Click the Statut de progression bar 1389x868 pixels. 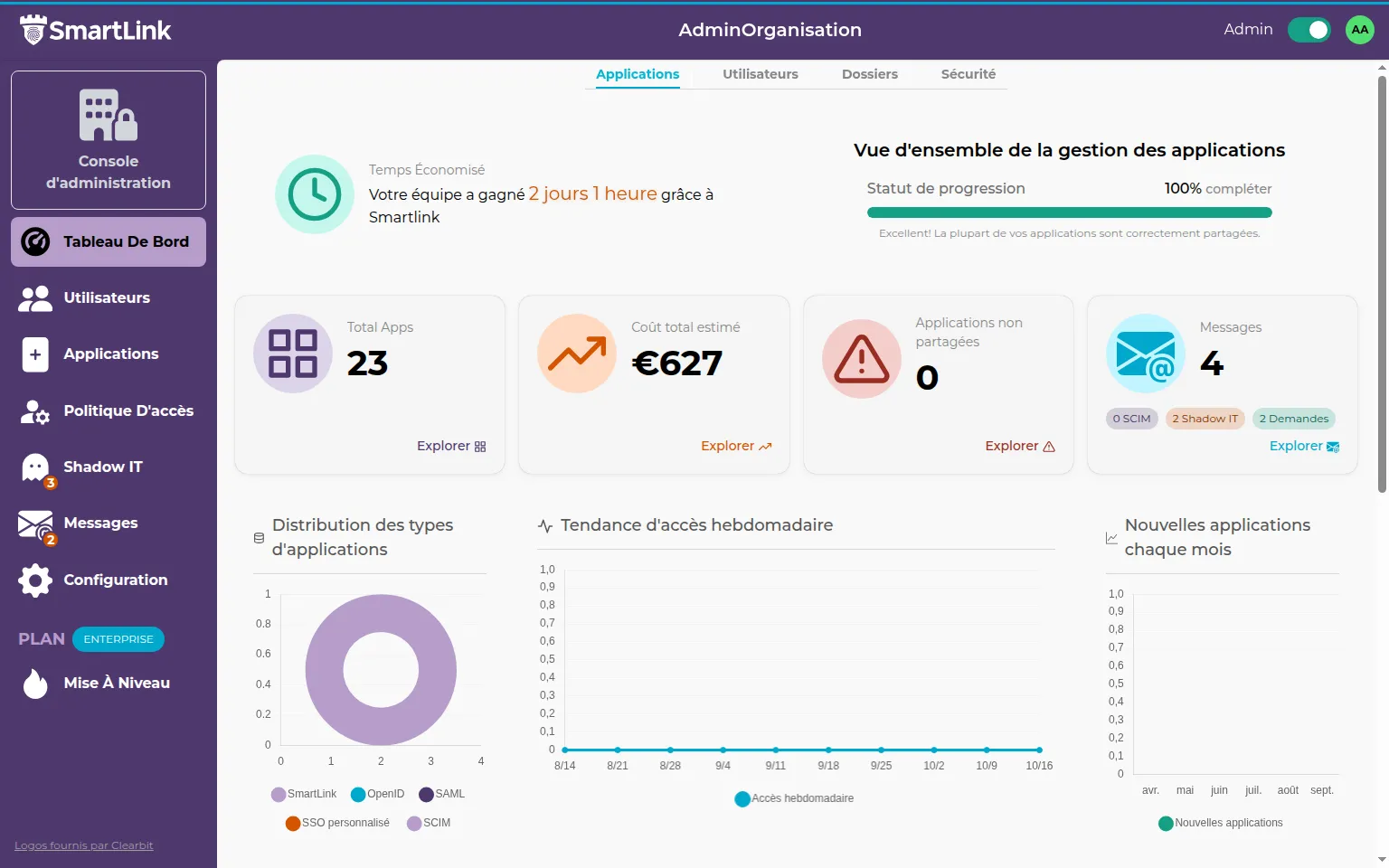[x=1069, y=212]
